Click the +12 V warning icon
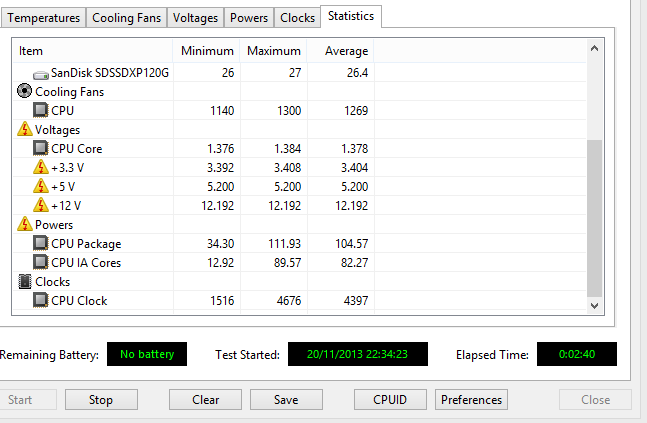Screen dimensions: 647x423 coord(41,206)
